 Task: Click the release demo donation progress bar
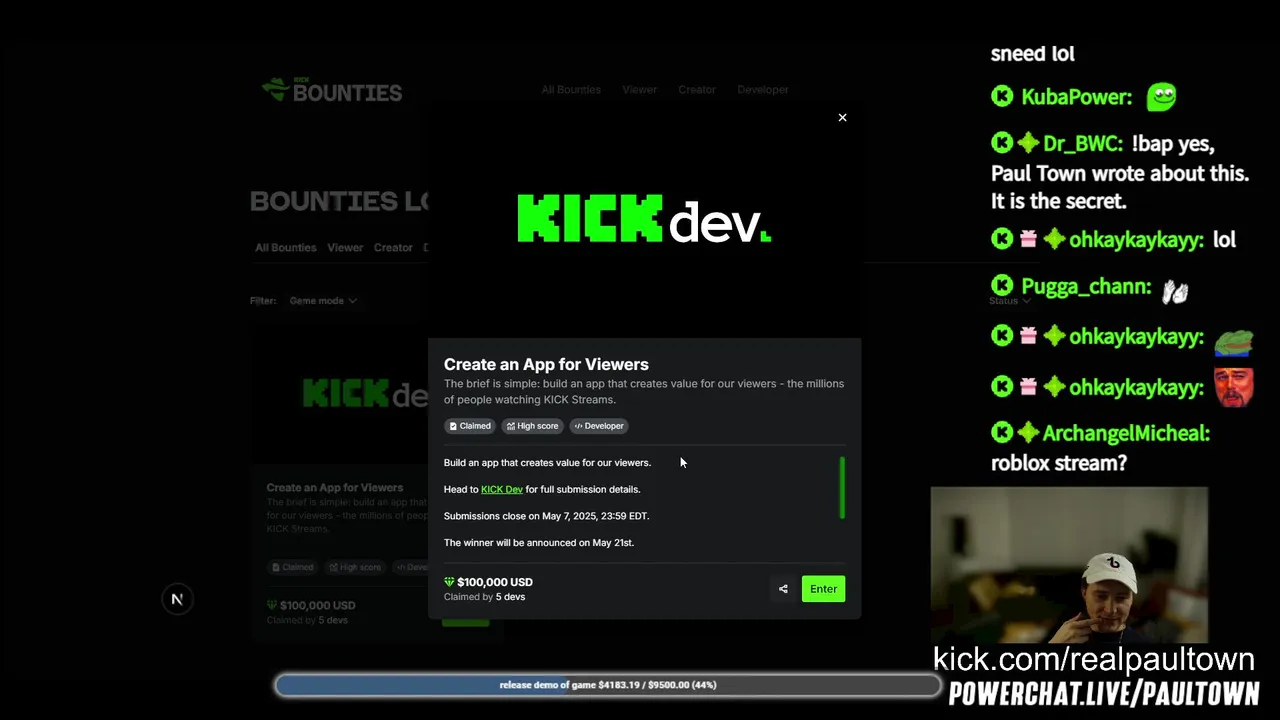pyautogui.click(x=608, y=685)
